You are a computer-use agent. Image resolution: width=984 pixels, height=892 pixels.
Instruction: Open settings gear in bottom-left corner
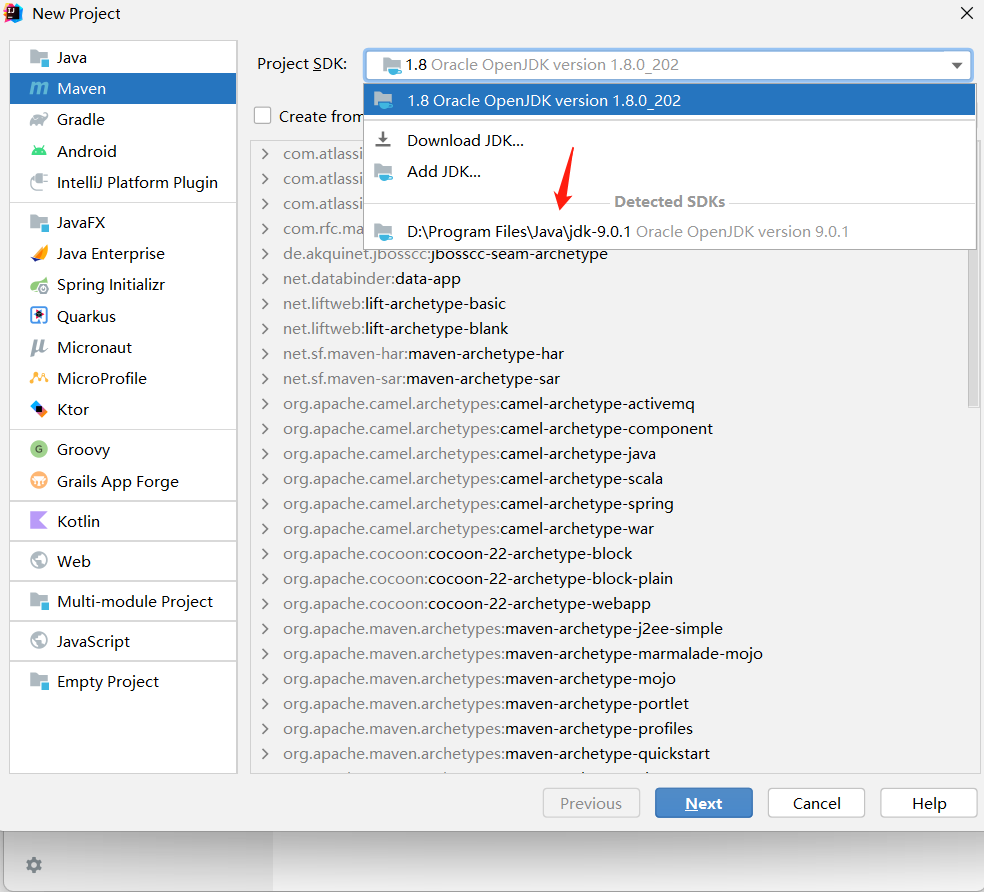click(34, 864)
